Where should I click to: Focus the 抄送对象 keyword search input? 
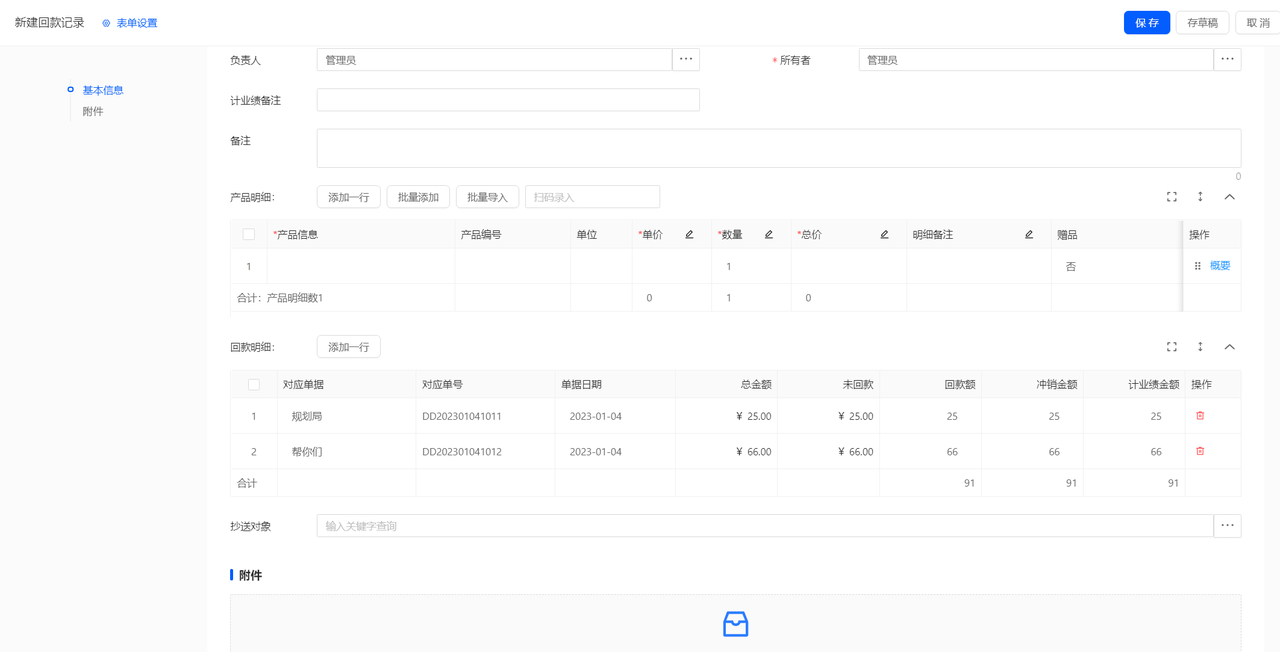coord(765,526)
